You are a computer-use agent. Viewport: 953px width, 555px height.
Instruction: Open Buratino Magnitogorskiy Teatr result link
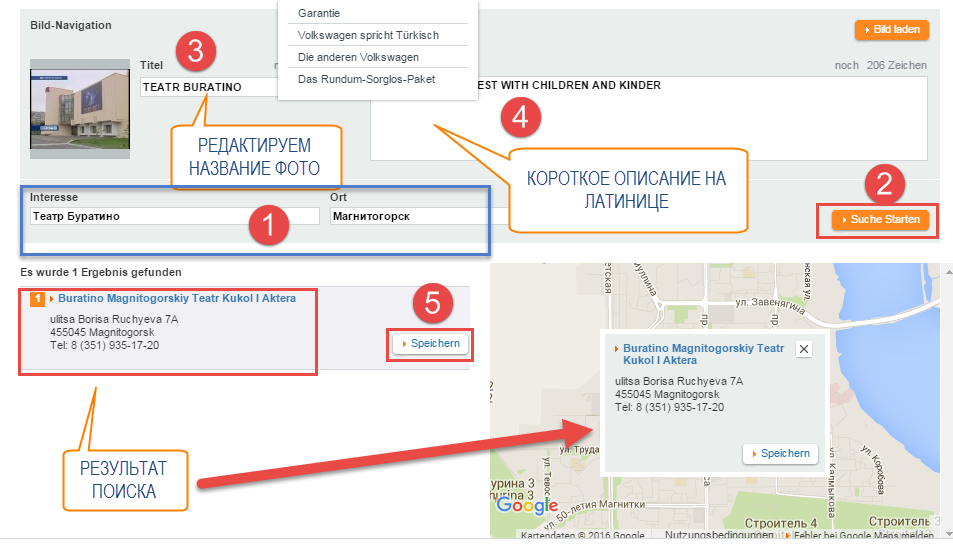pos(184,298)
